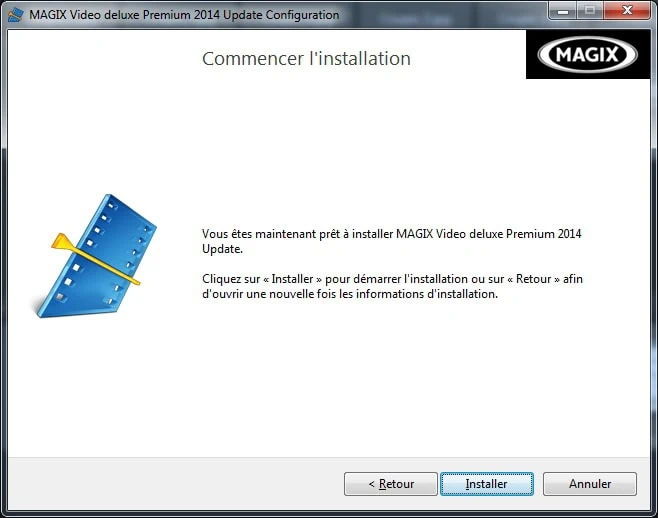Click the small installer icon in title bar
Viewport: 658px width, 518px height.
(x=17, y=15)
